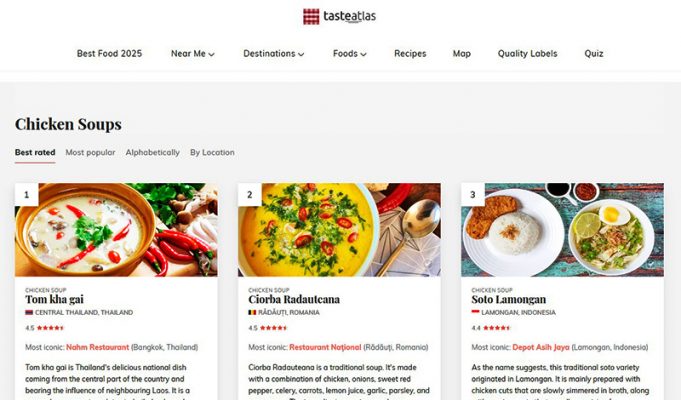Click the TasteAtlas logo icon

click(x=311, y=17)
